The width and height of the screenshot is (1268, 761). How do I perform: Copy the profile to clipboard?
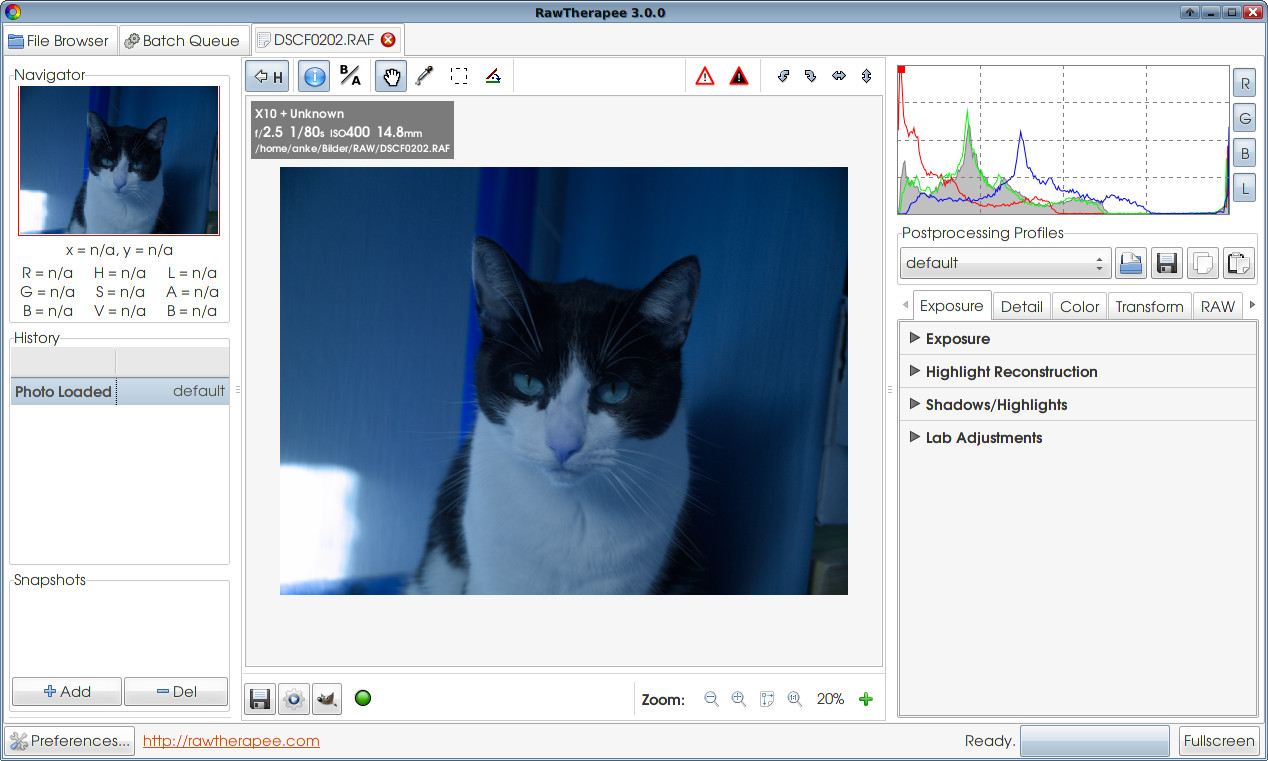[x=1203, y=263]
